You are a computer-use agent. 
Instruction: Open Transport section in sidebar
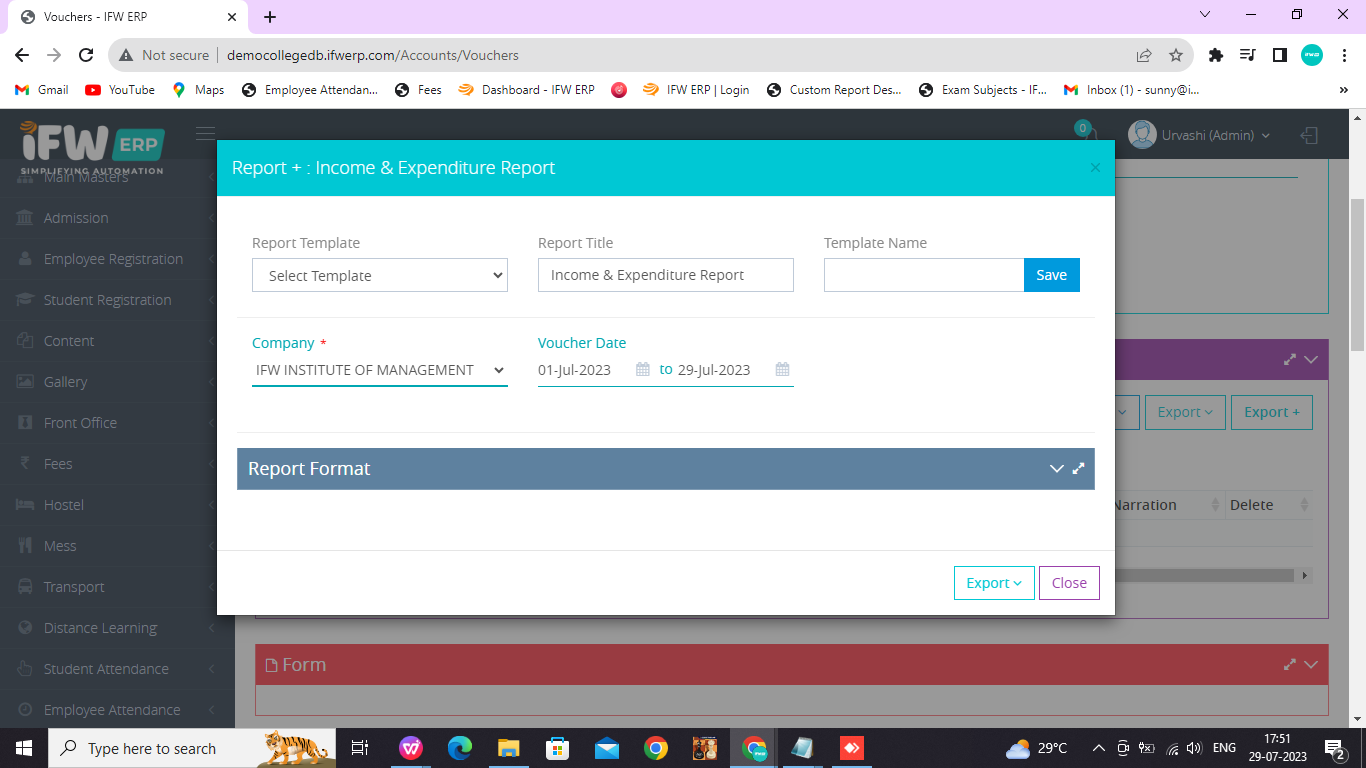click(x=117, y=587)
